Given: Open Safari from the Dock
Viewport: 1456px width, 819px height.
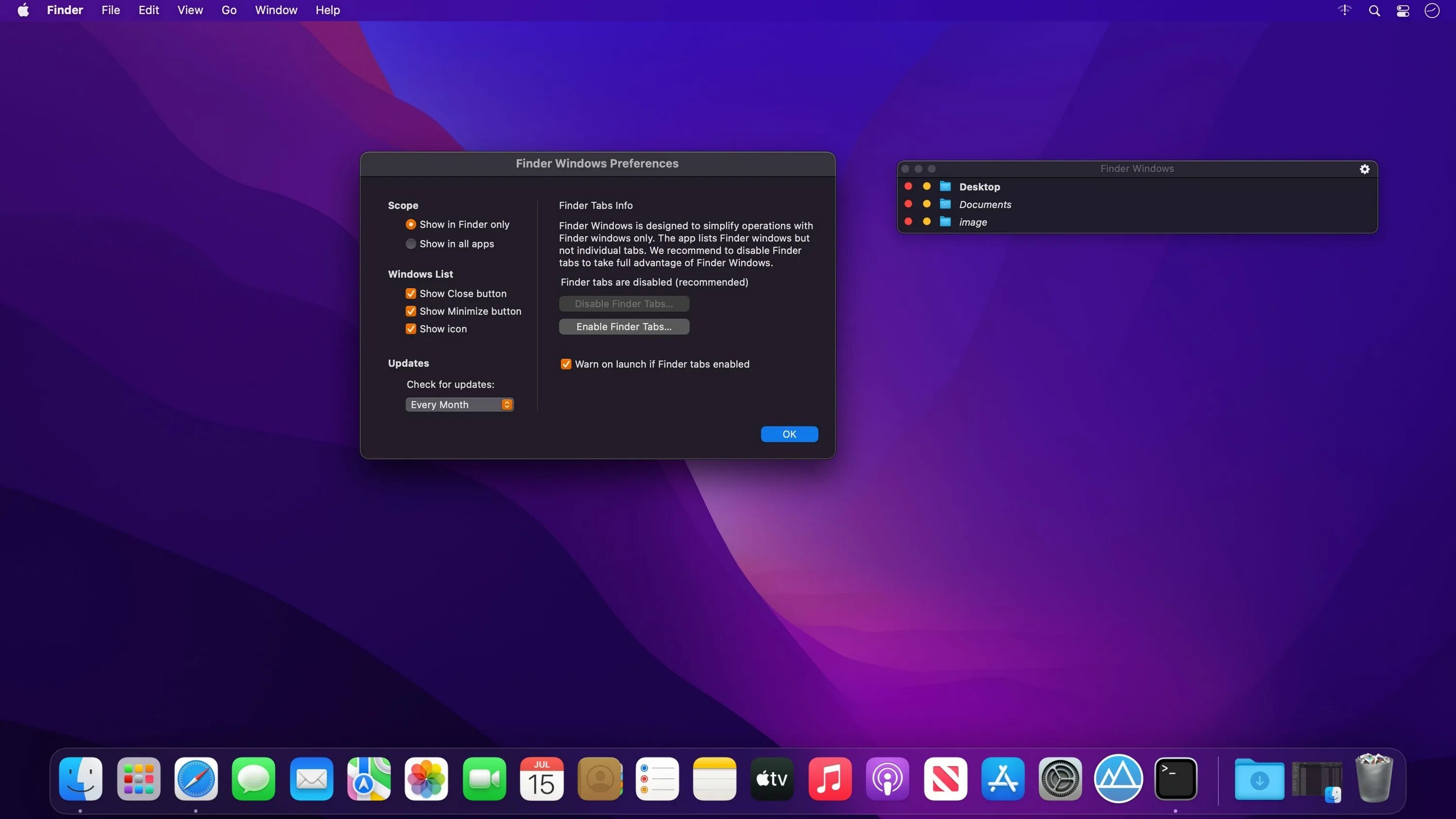Looking at the screenshot, I should tap(196, 779).
